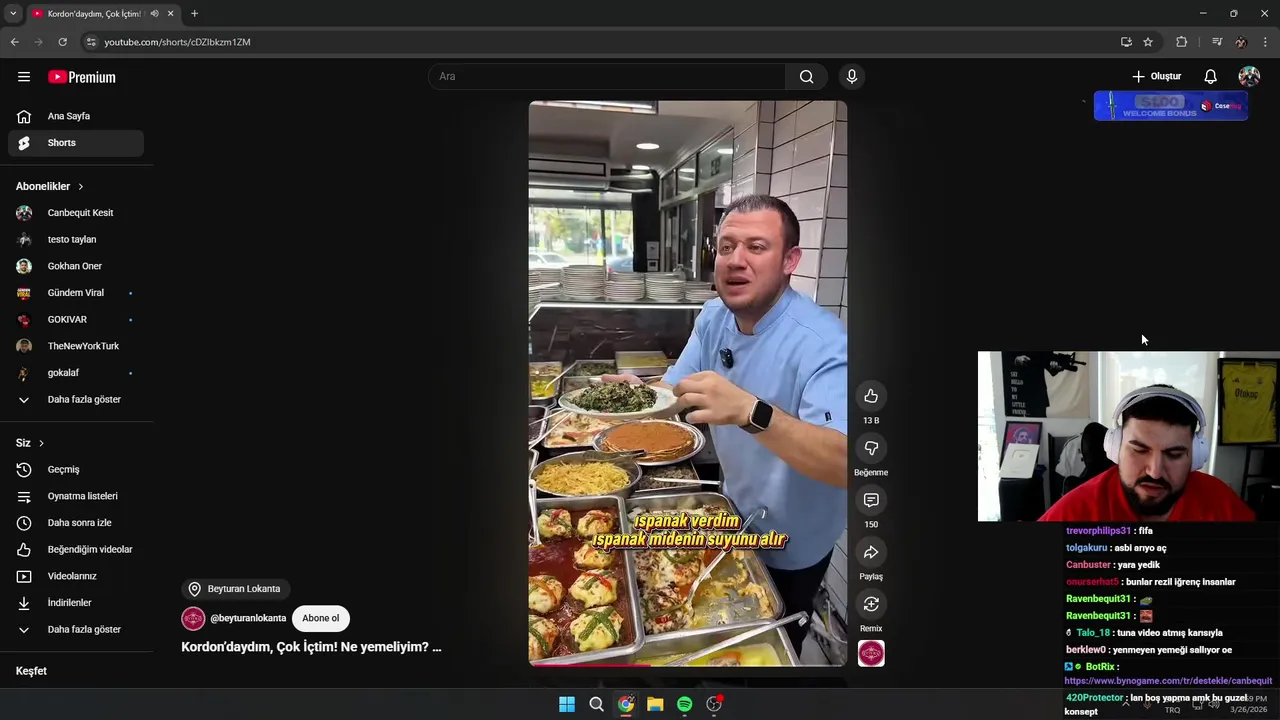Start voice search with the microphone
Viewport: 1280px width, 720px height.
pyautogui.click(x=852, y=77)
